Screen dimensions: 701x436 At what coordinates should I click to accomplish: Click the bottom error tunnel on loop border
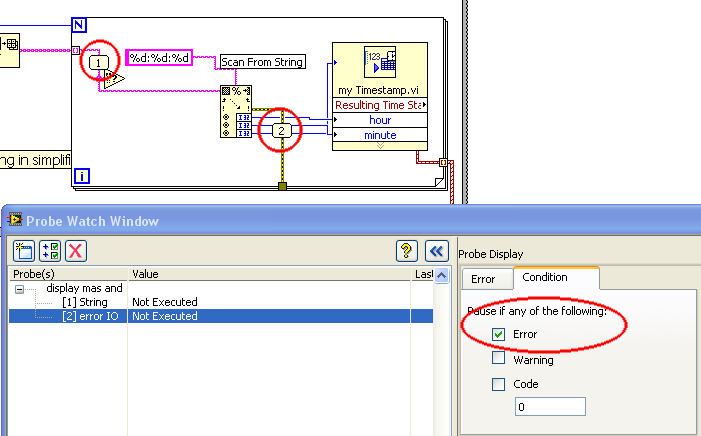(x=282, y=186)
